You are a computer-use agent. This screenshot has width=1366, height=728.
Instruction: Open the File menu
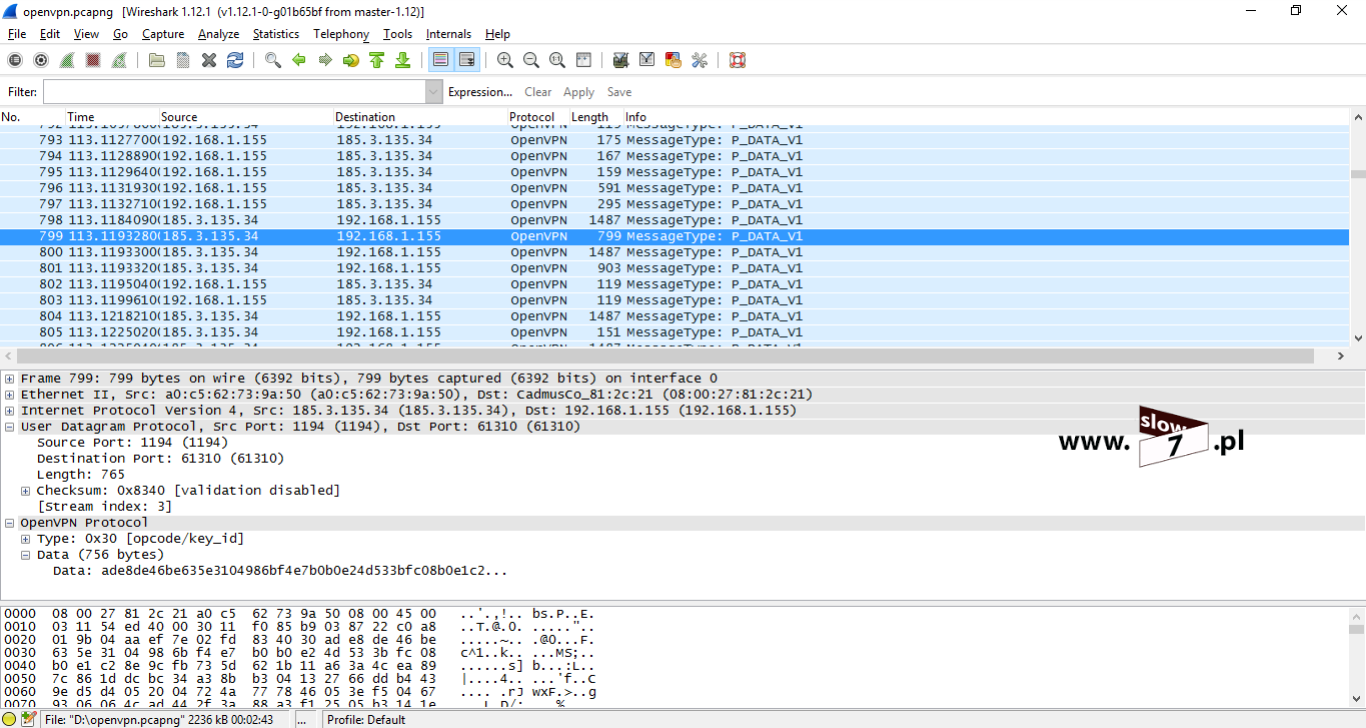[x=17, y=34]
